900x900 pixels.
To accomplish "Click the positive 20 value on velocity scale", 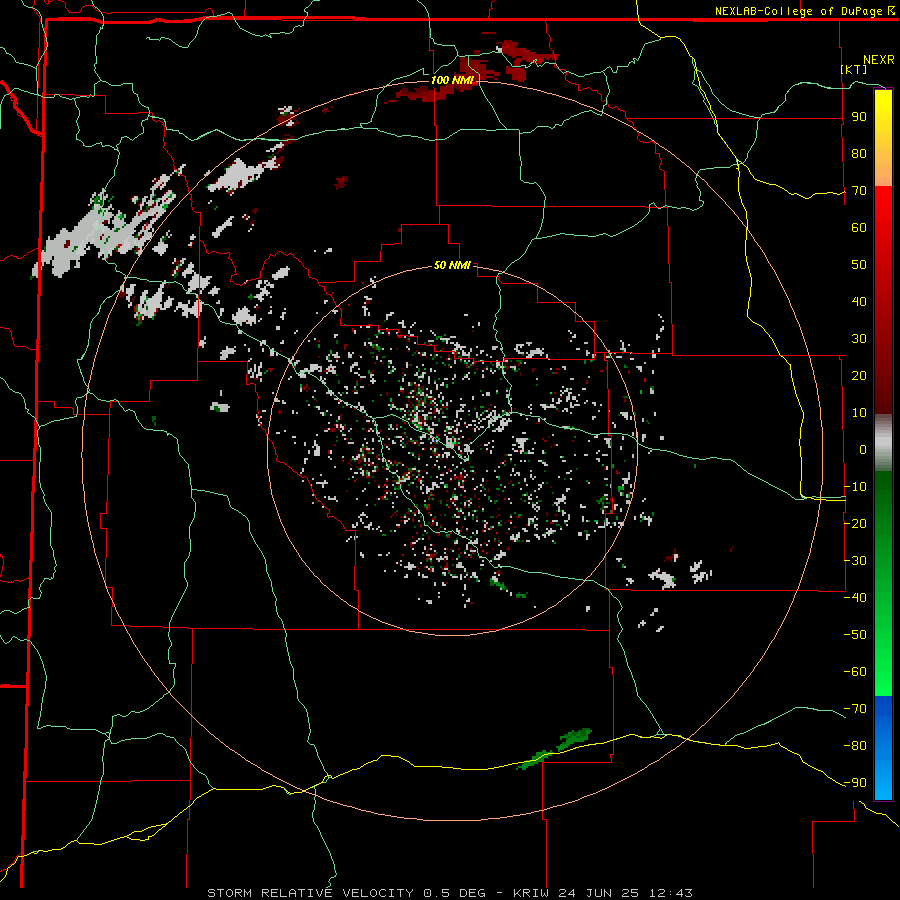I will [859, 376].
